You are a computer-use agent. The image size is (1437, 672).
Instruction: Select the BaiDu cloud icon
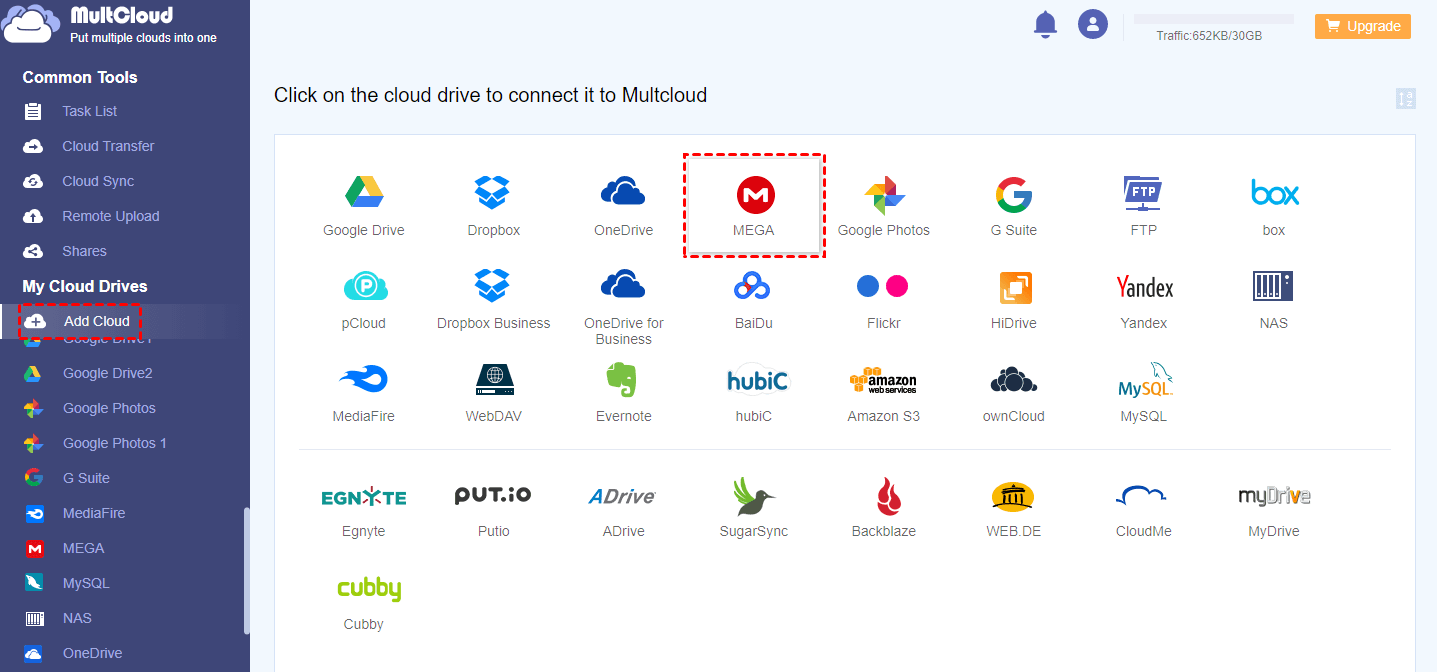[x=754, y=287]
